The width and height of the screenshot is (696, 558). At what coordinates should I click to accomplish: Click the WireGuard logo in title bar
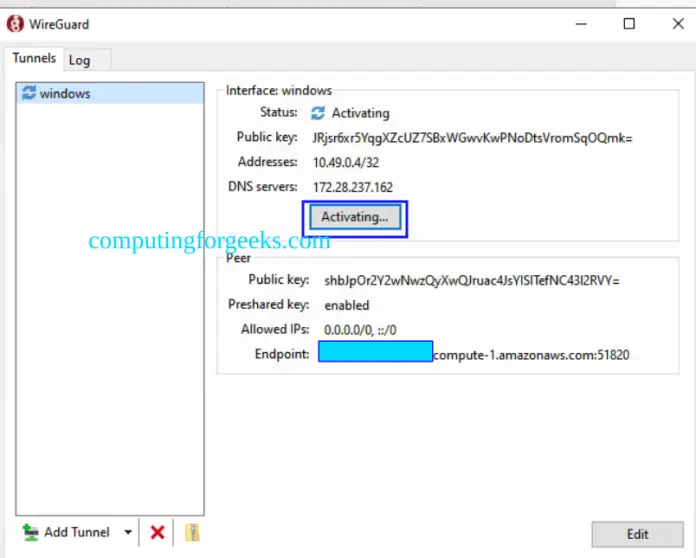[x=16, y=23]
